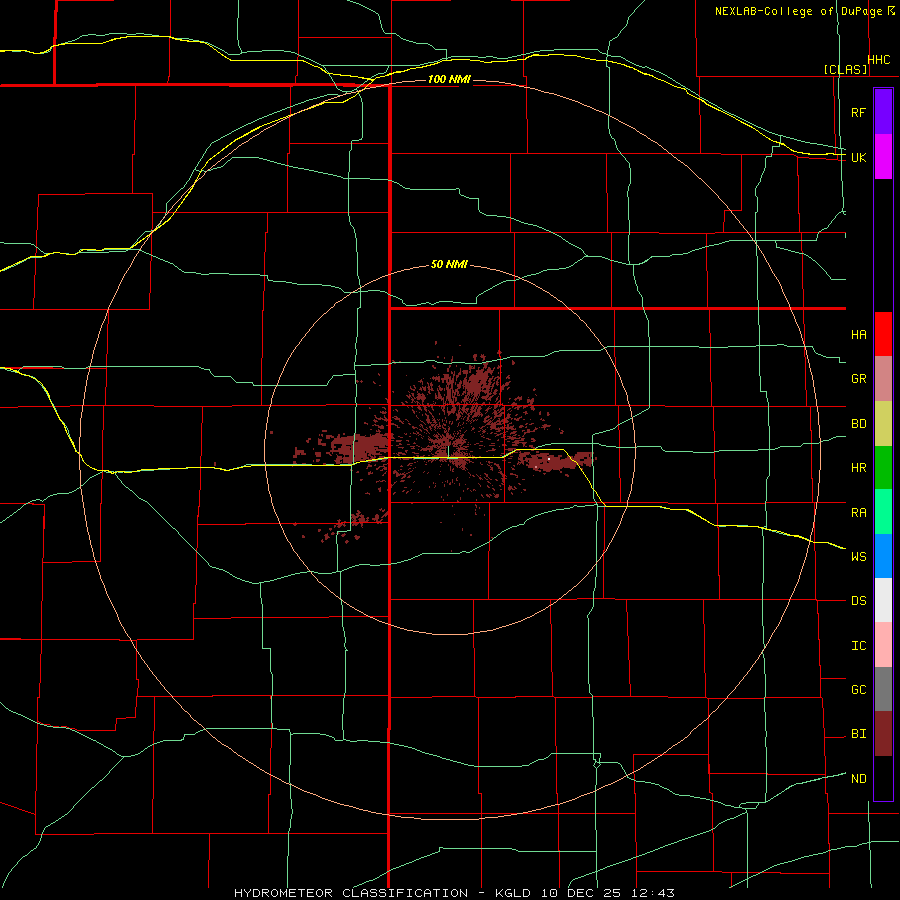Click the IC legend label
This screenshot has width=900, height=900.
pyautogui.click(x=858, y=646)
